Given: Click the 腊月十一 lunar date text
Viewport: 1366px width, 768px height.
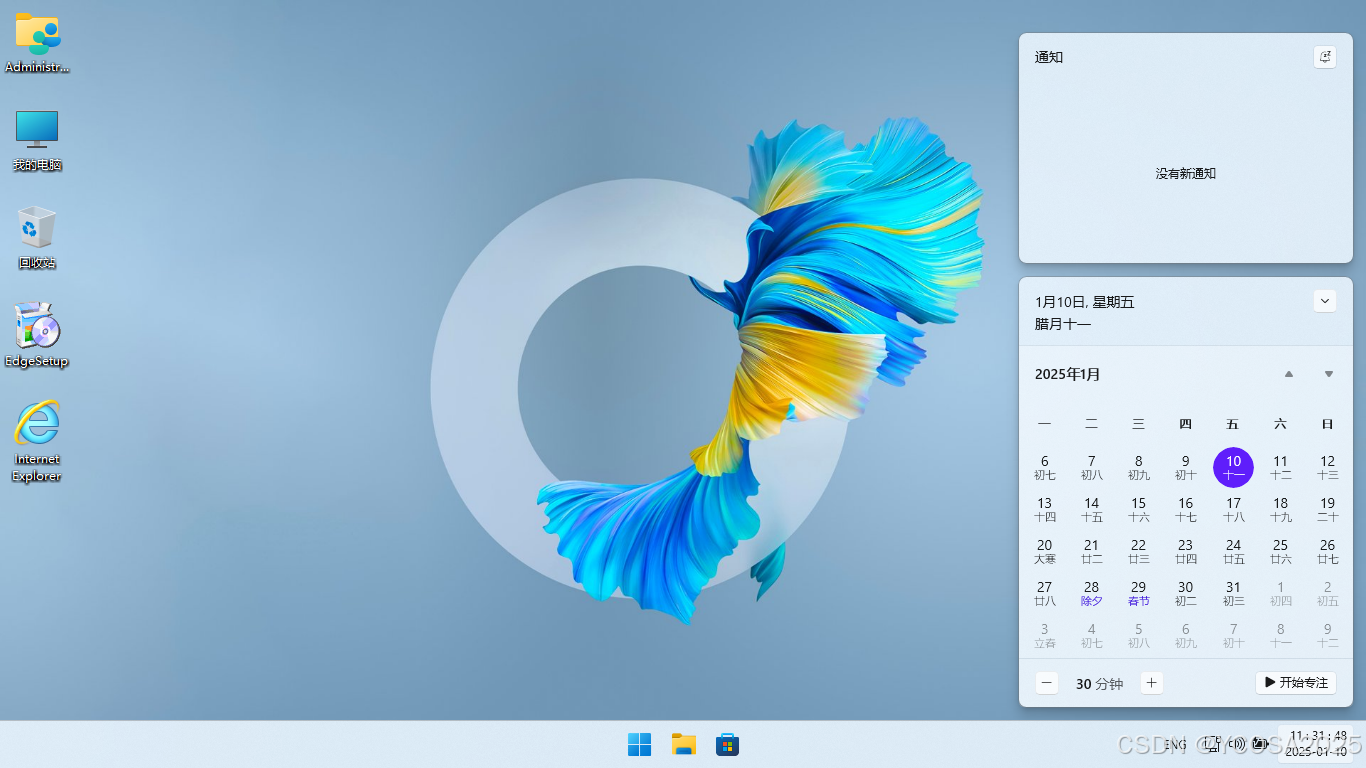Looking at the screenshot, I should point(1062,324).
